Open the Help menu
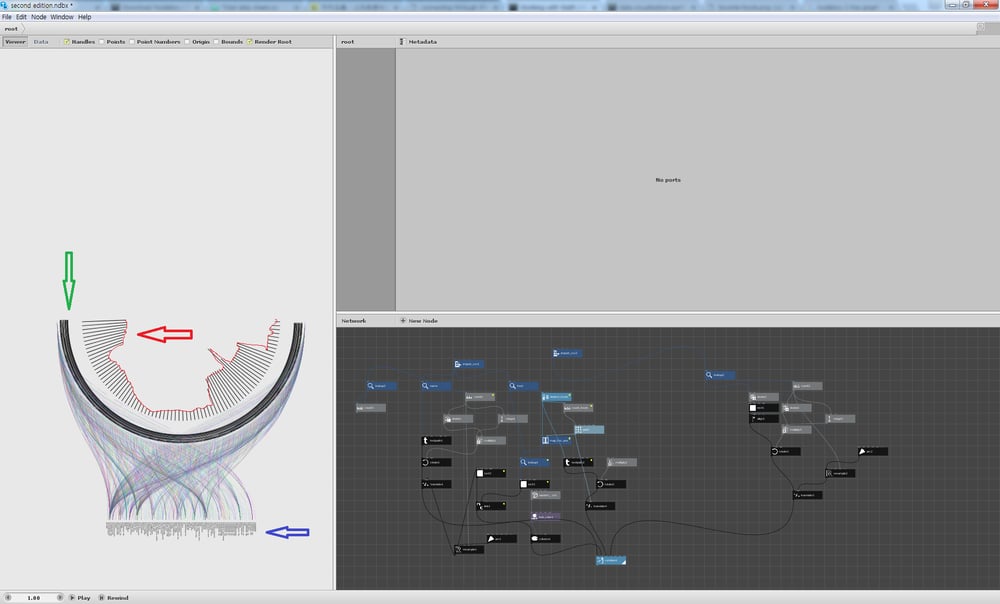 [x=84, y=17]
